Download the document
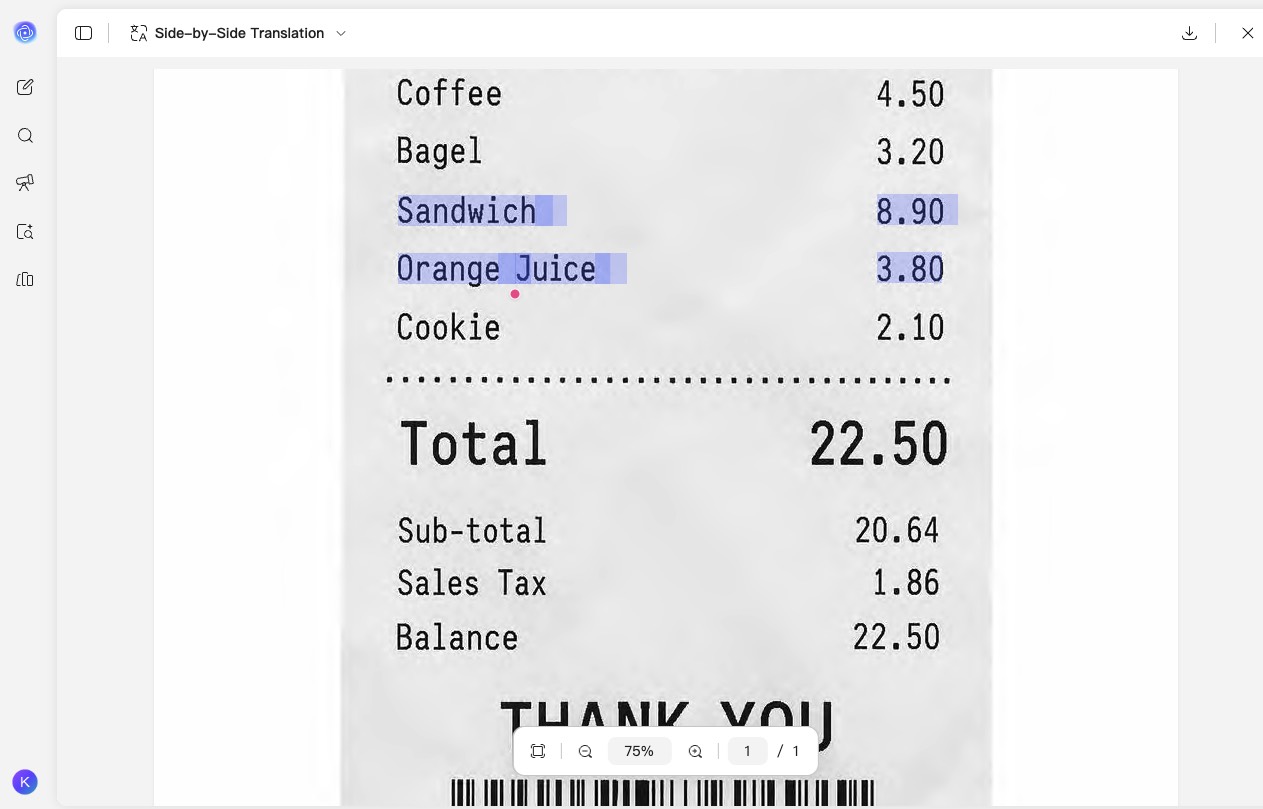The width and height of the screenshot is (1263, 809). pyautogui.click(x=1189, y=33)
